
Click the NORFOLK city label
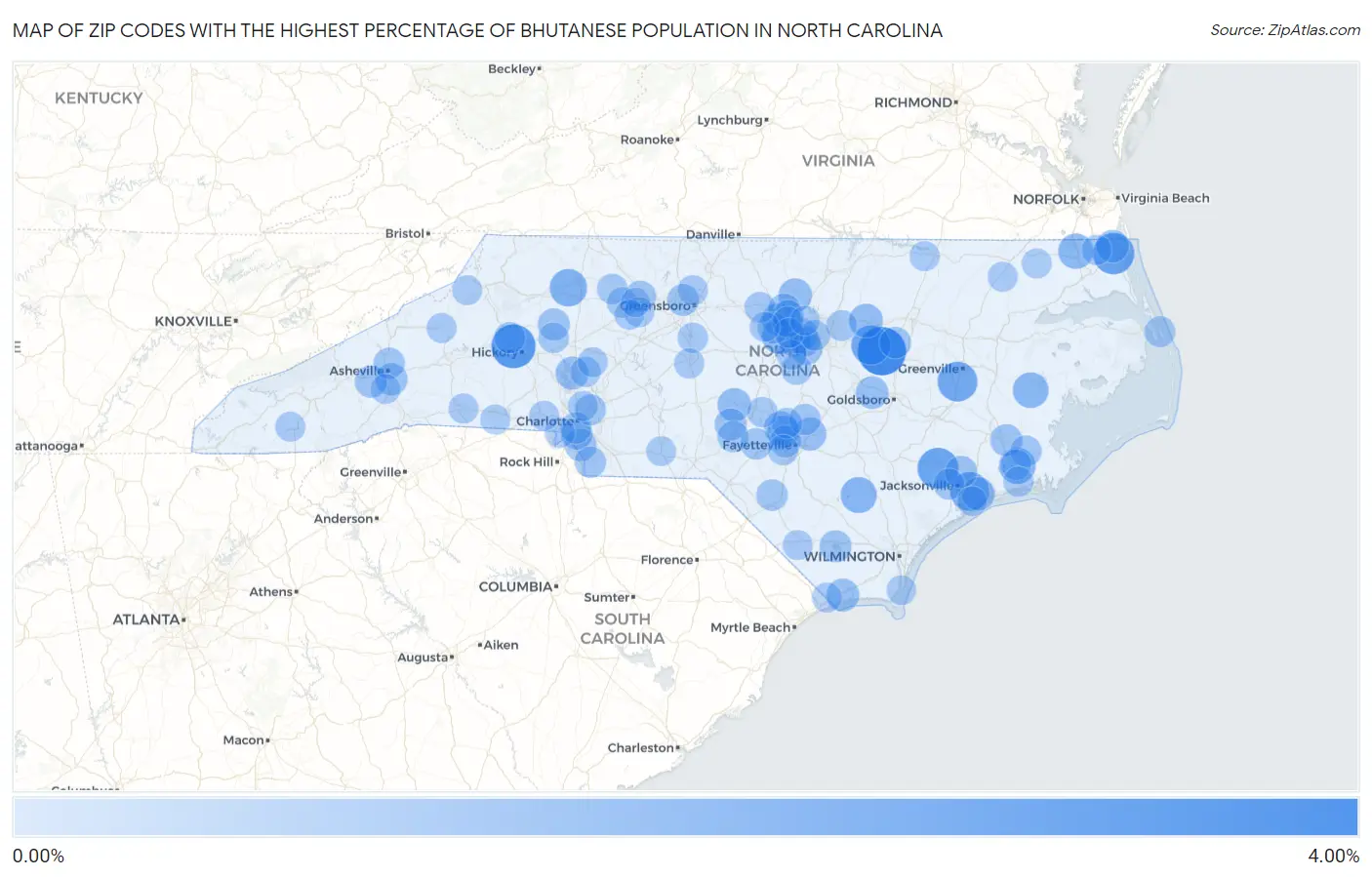click(x=1046, y=199)
